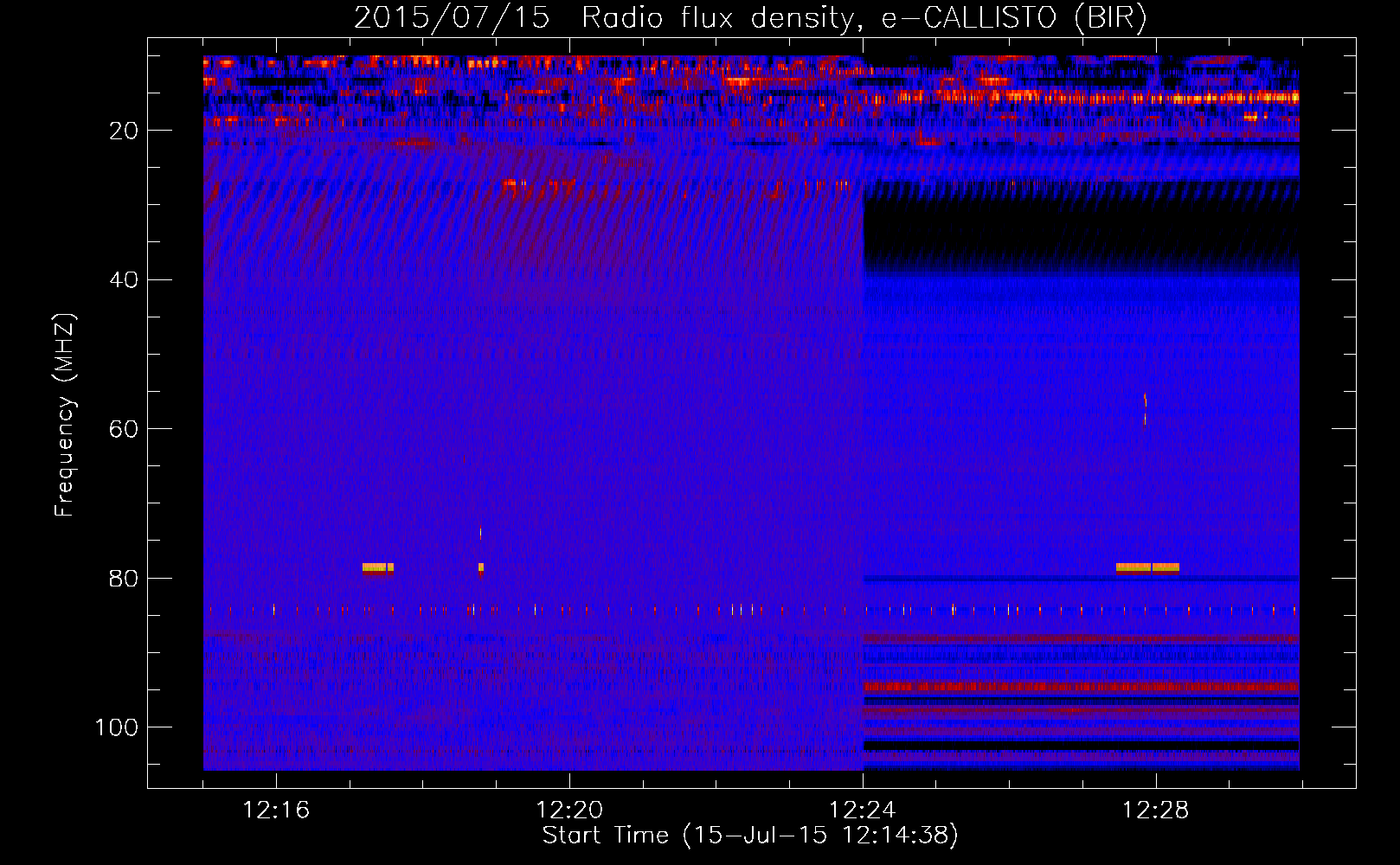This screenshot has height=865, width=1400.
Task: Click the '40' frequency tick label
Action: point(124,279)
